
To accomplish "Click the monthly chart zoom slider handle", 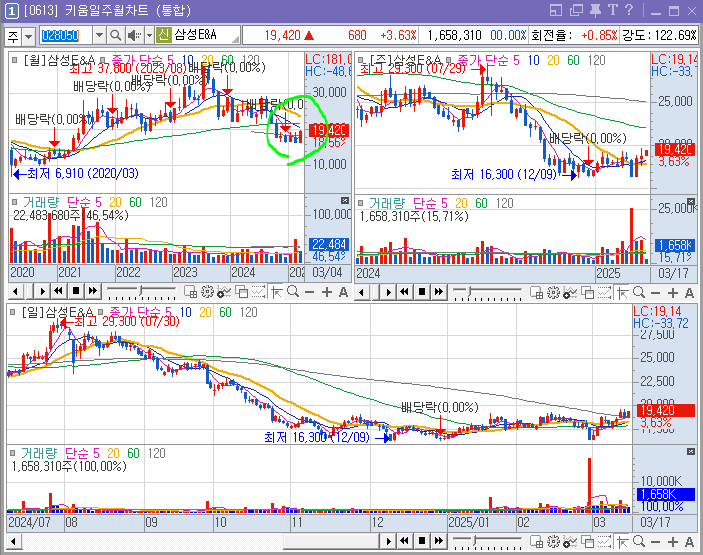I will tap(140, 291).
